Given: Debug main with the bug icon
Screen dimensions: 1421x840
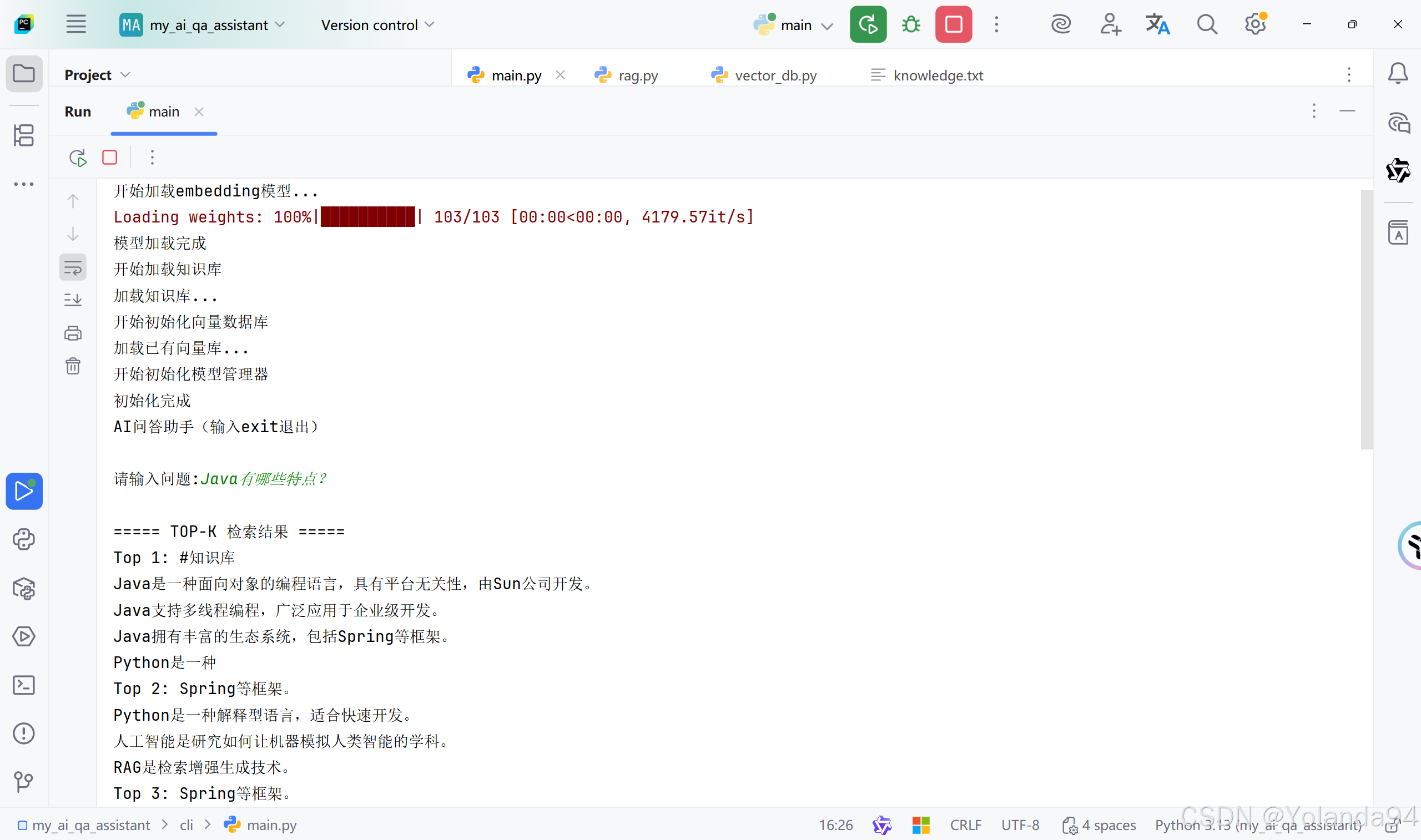Looking at the screenshot, I should pos(911,24).
